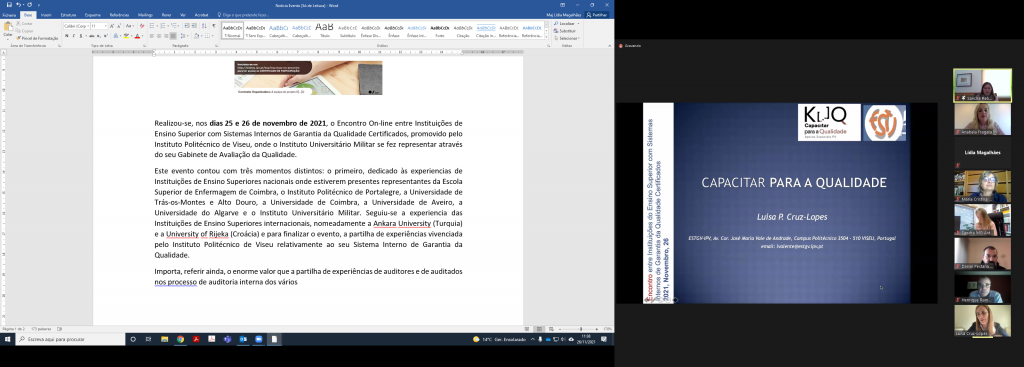
Task: Open the borders dropdown
Action: click(212, 36)
